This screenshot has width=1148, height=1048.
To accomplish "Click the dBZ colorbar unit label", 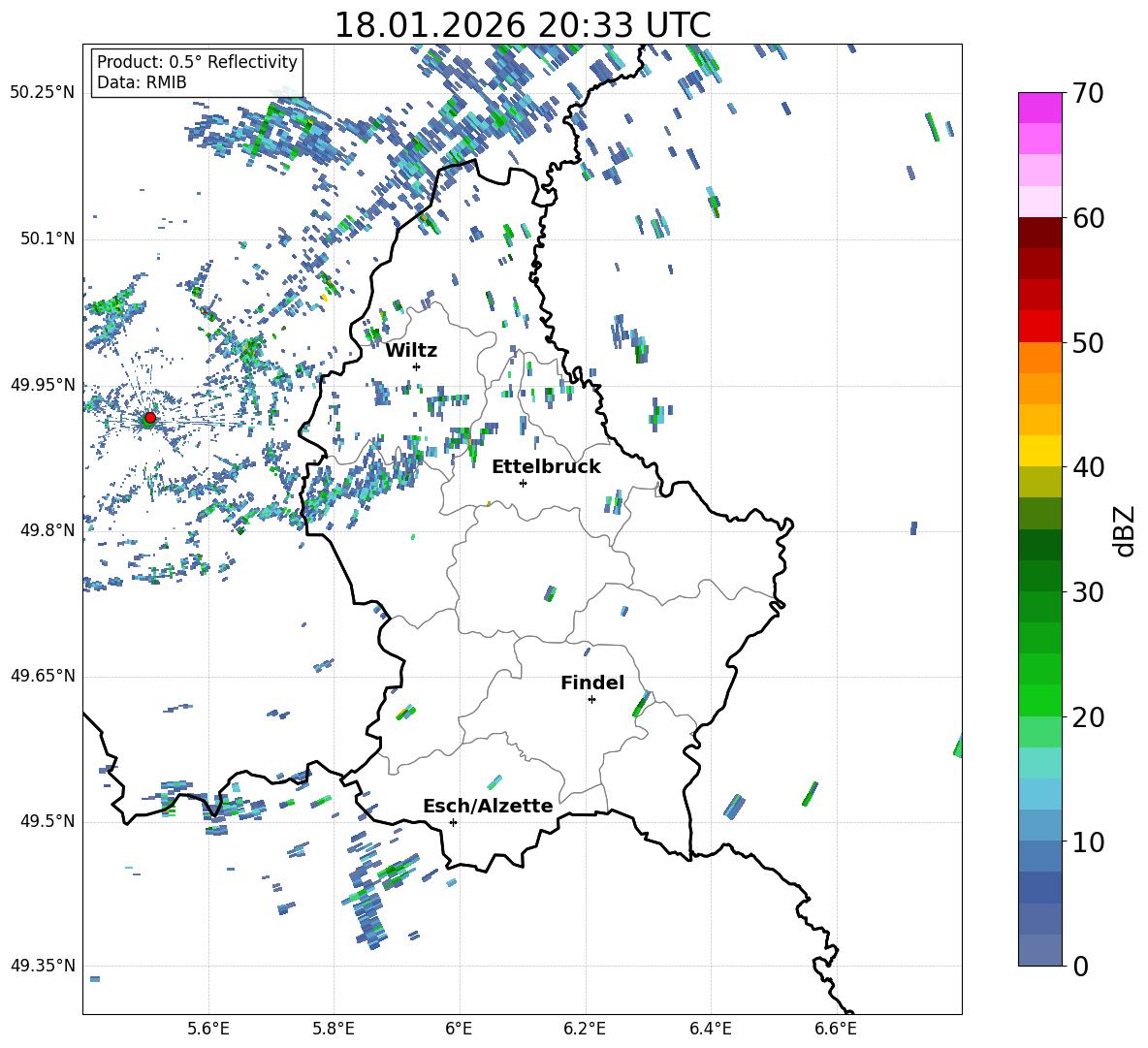I will 1126,531.
